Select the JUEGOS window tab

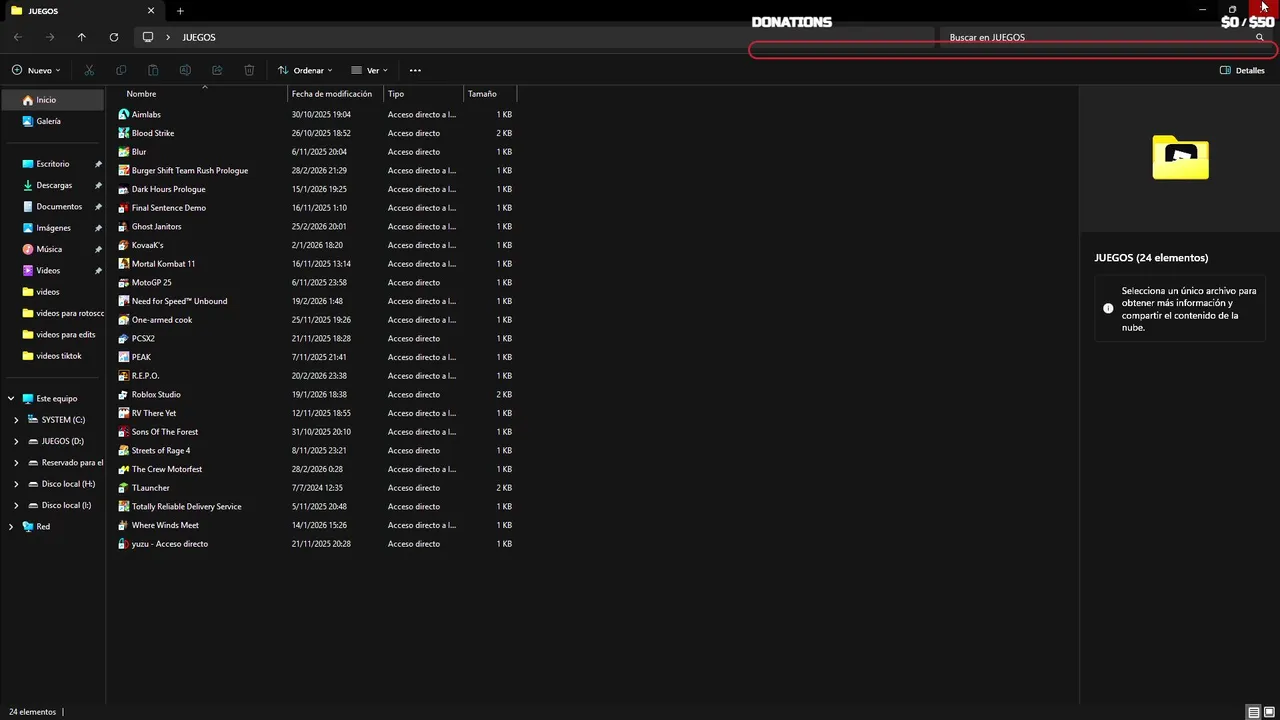[82, 11]
